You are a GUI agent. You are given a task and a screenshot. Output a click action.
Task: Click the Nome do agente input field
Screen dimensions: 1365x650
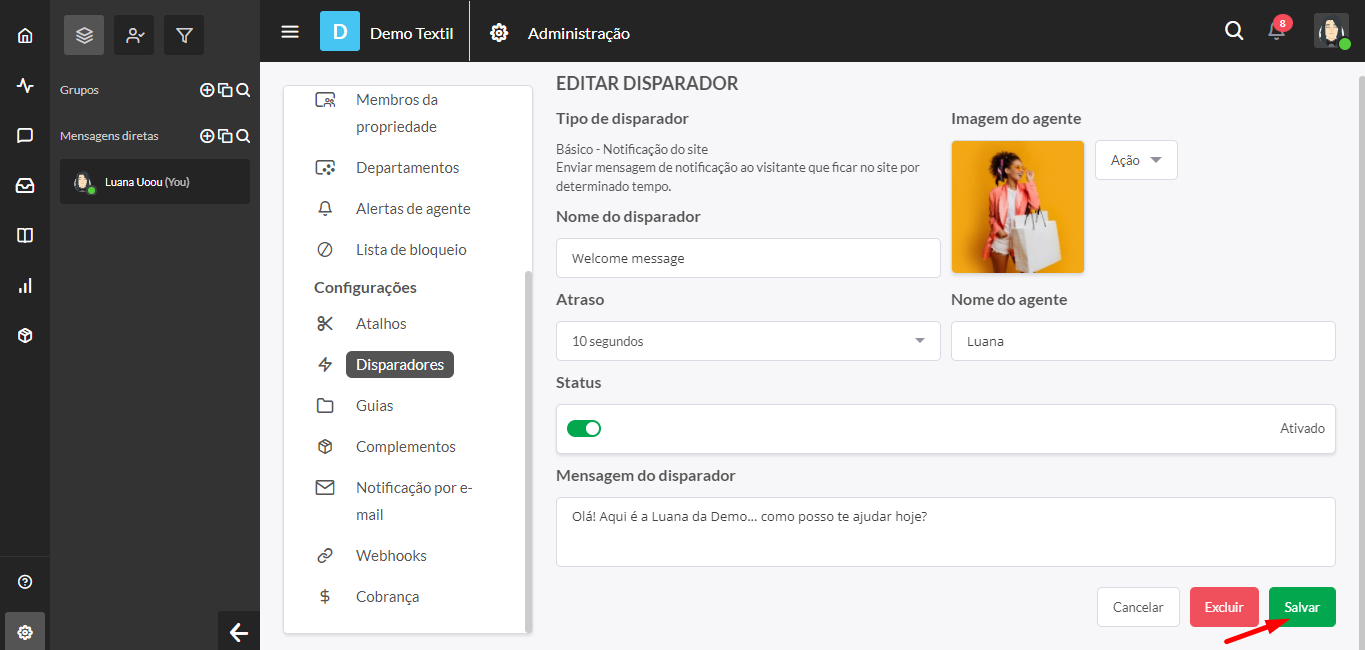(1143, 341)
